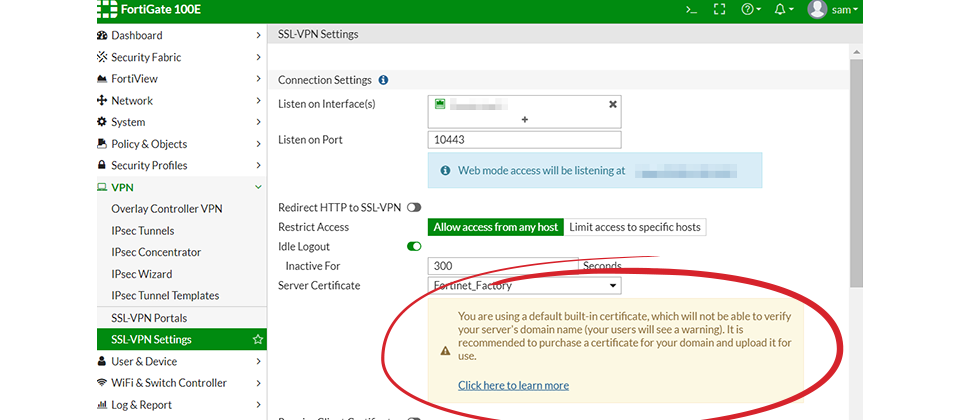Click the FortiGate 100E title text

[x=162, y=10]
